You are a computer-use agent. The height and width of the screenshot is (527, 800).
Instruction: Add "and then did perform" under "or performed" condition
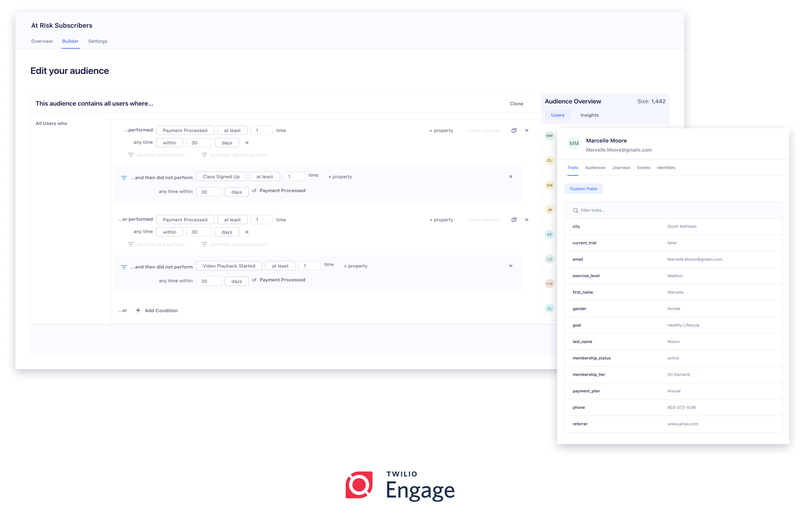(x=156, y=244)
